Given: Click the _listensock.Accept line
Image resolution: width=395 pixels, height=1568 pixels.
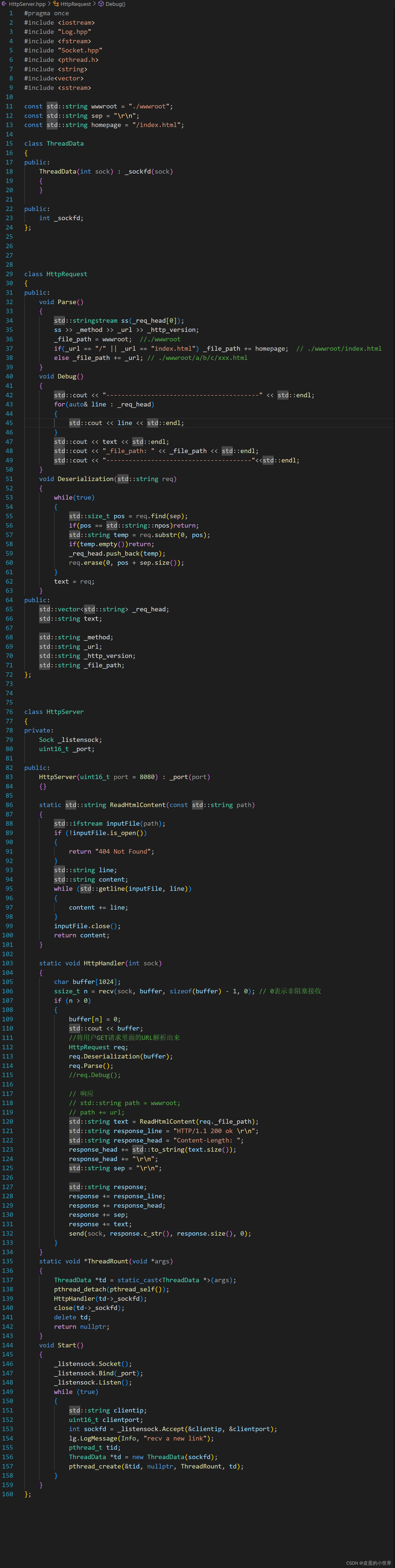Looking at the screenshot, I should pyautogui.click(x=173, y=1429).
